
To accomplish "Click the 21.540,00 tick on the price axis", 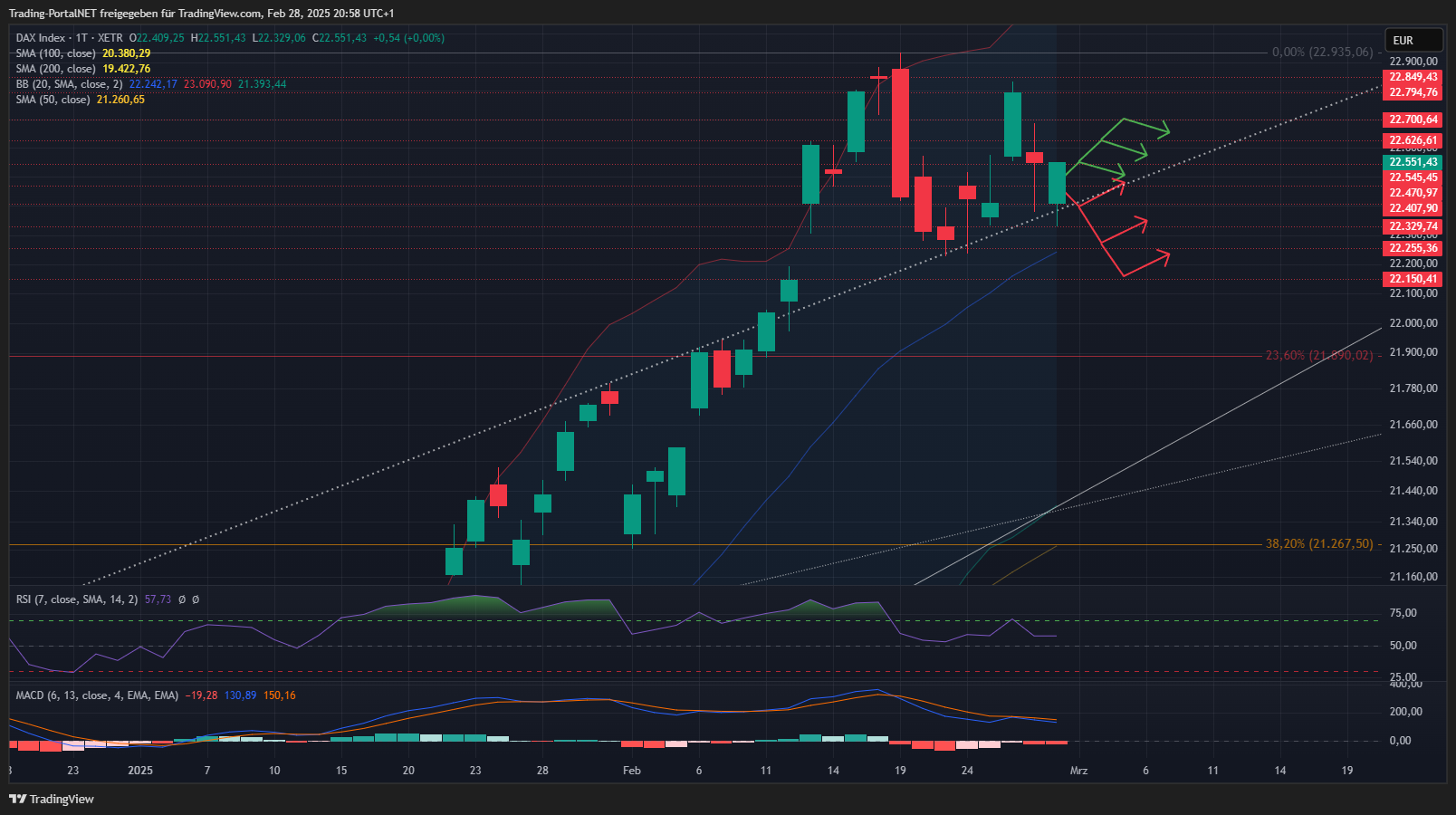I will (x=1413, y=461).
